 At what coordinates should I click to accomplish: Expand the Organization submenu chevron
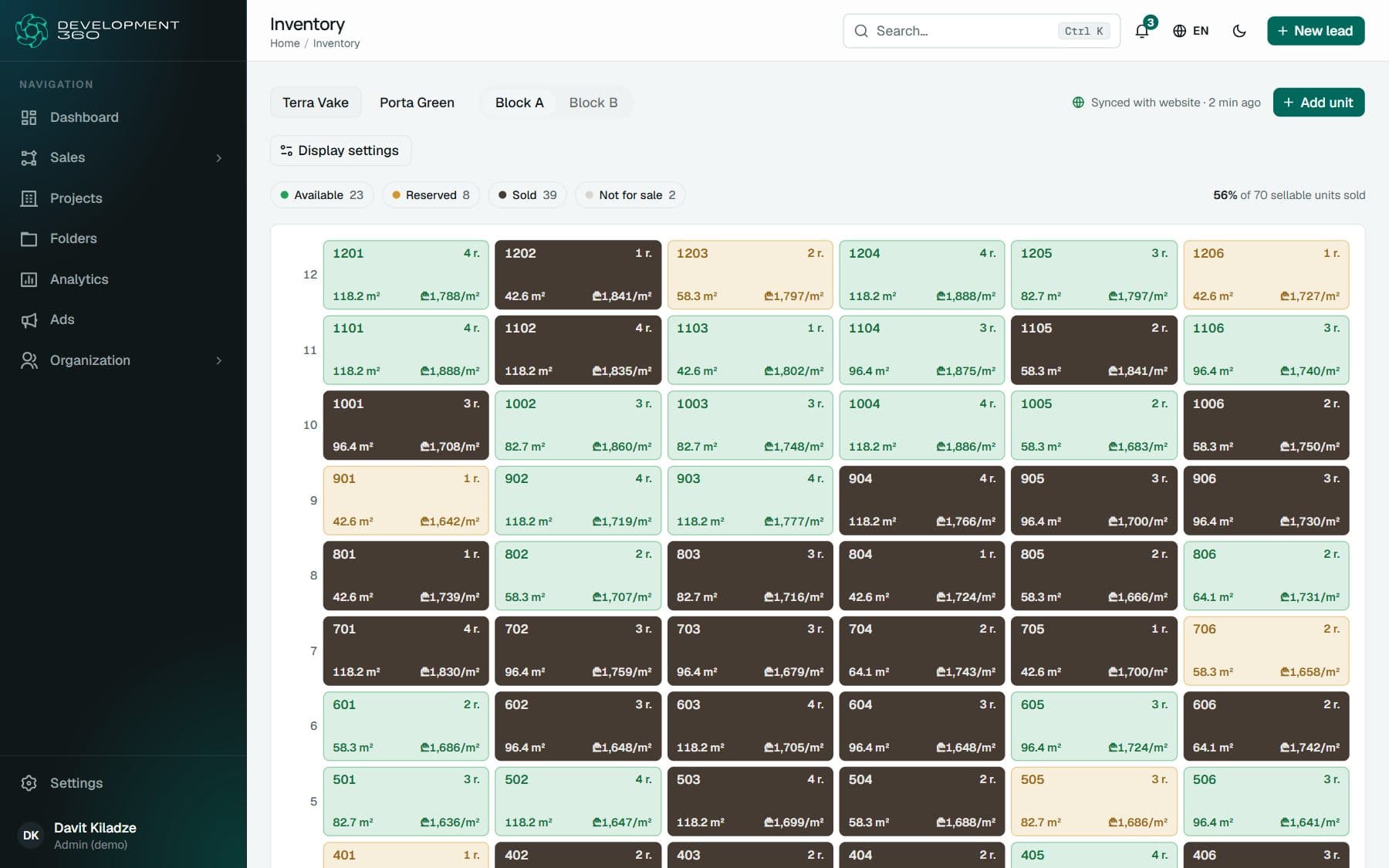click(218, 360)
